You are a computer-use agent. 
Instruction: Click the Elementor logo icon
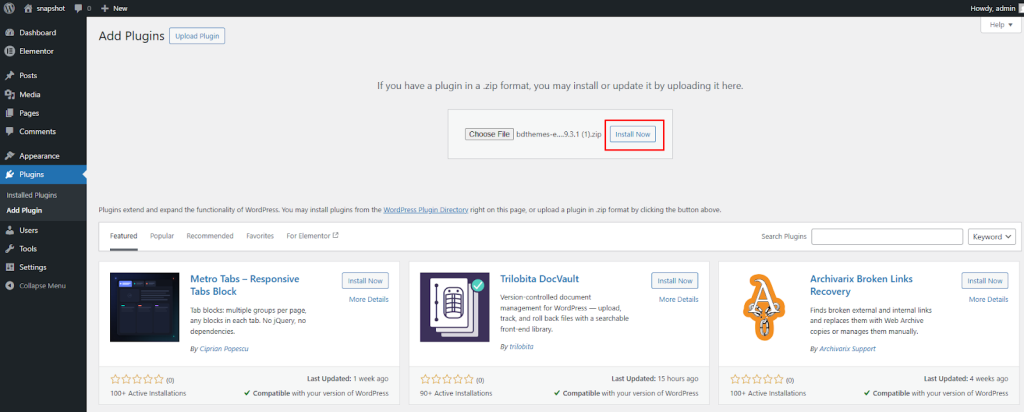10,51
